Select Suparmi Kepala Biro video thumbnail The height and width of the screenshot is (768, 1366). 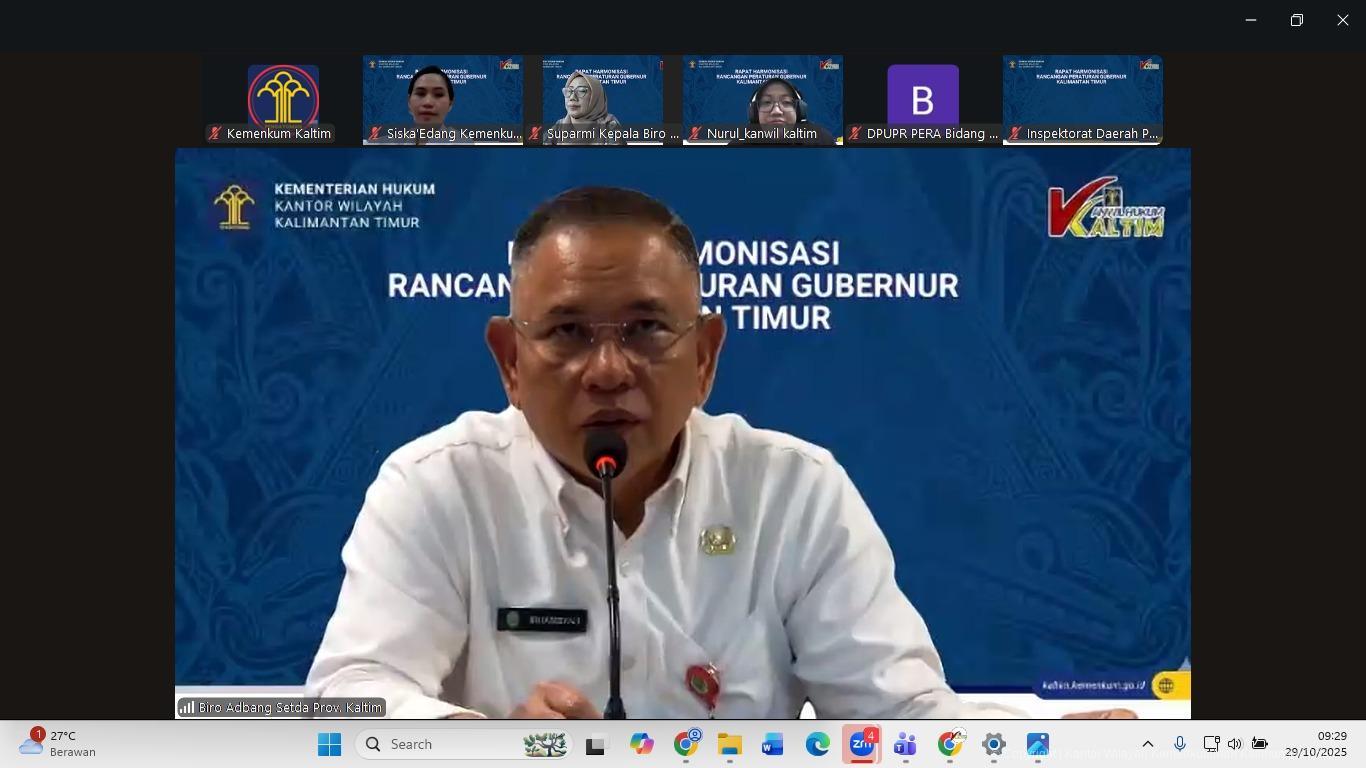(x=603, y=100)
